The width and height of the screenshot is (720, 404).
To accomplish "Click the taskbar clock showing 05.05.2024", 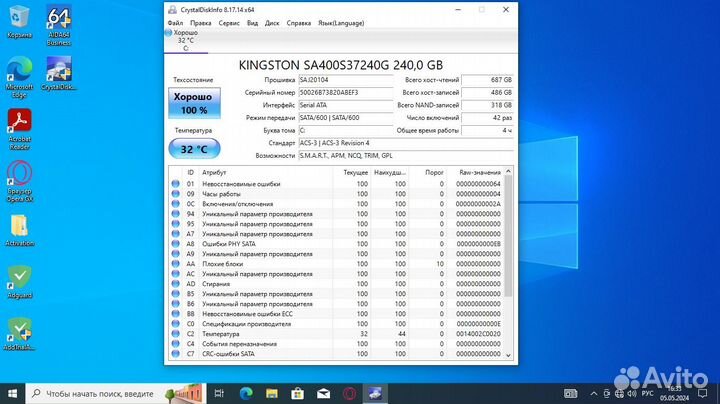I will (x=675, y=393).
